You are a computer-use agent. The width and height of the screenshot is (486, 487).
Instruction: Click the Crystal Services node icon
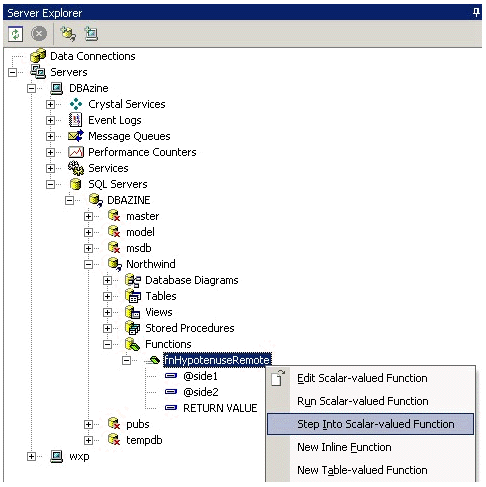click(x=76, y=104)
